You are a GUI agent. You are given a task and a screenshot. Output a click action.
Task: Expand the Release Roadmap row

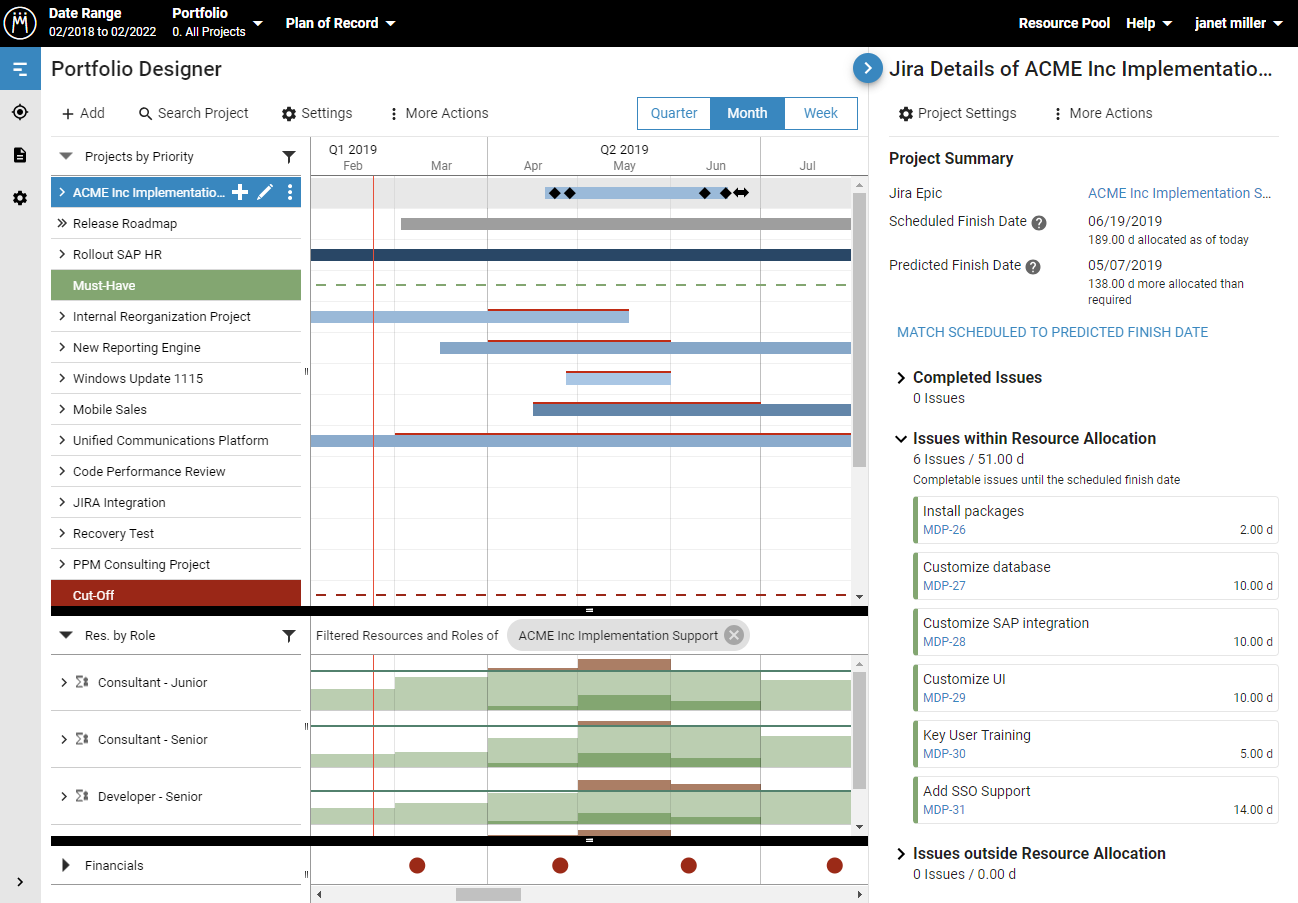[62, 223]
